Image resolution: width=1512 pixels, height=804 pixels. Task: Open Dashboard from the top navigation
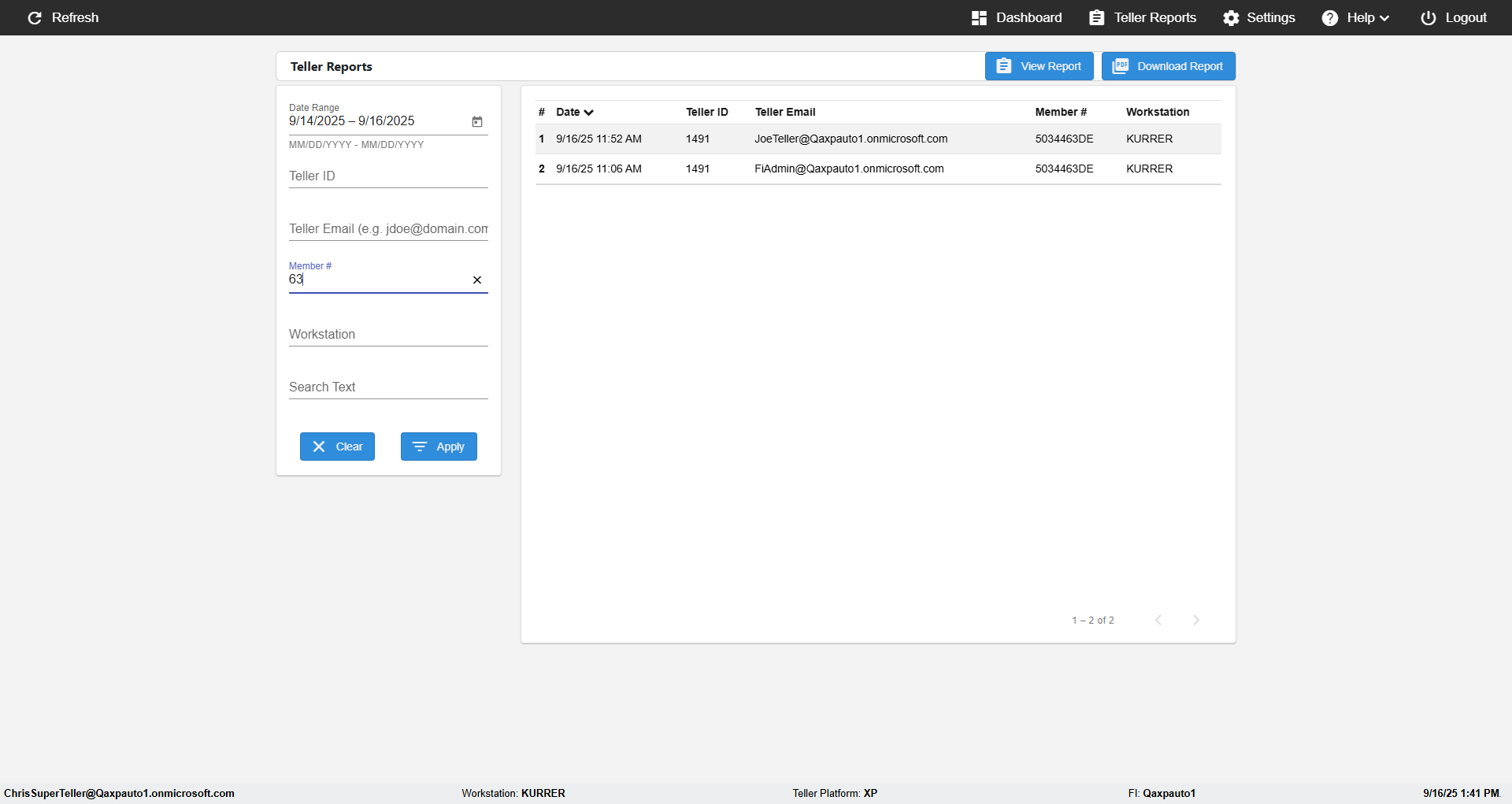pyautogui.click(x=1017, y=17)
